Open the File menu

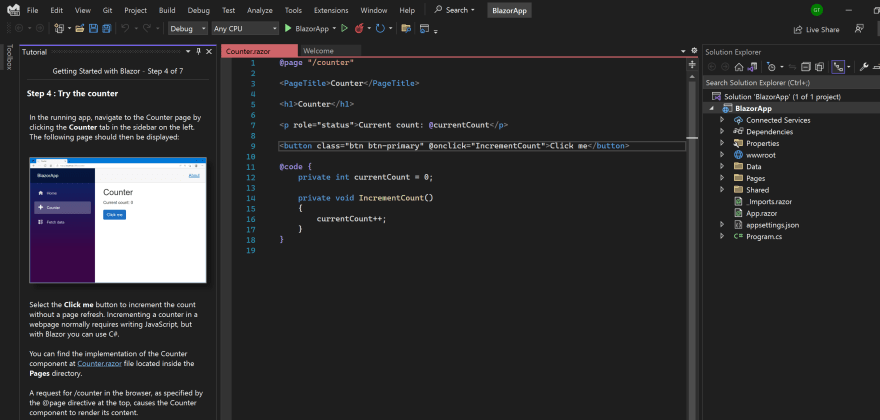(33, 10)
